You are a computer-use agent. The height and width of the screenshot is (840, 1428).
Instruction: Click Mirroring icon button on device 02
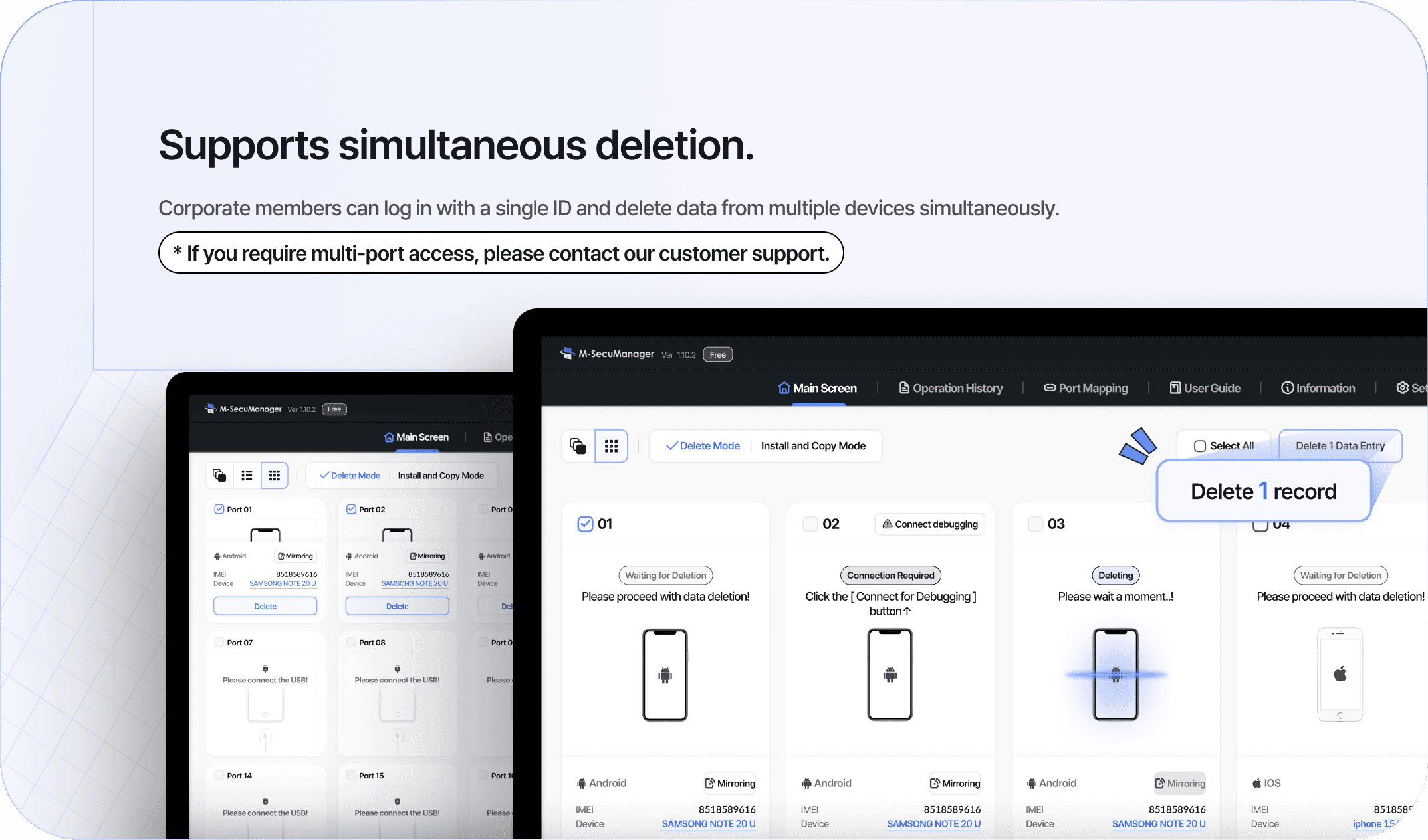pyautogui.click(x=955, y=783)
